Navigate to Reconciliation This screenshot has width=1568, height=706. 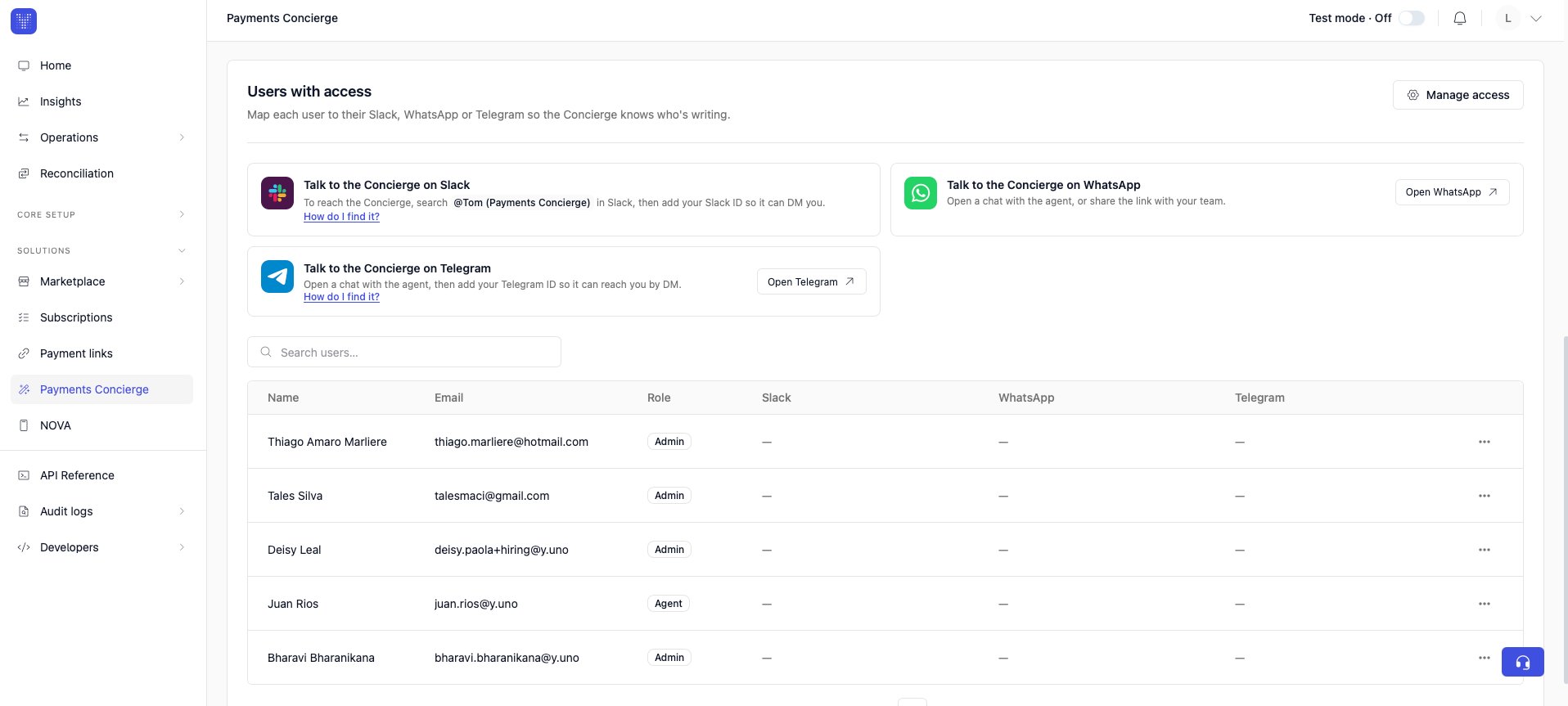click(x=101, y=173)
